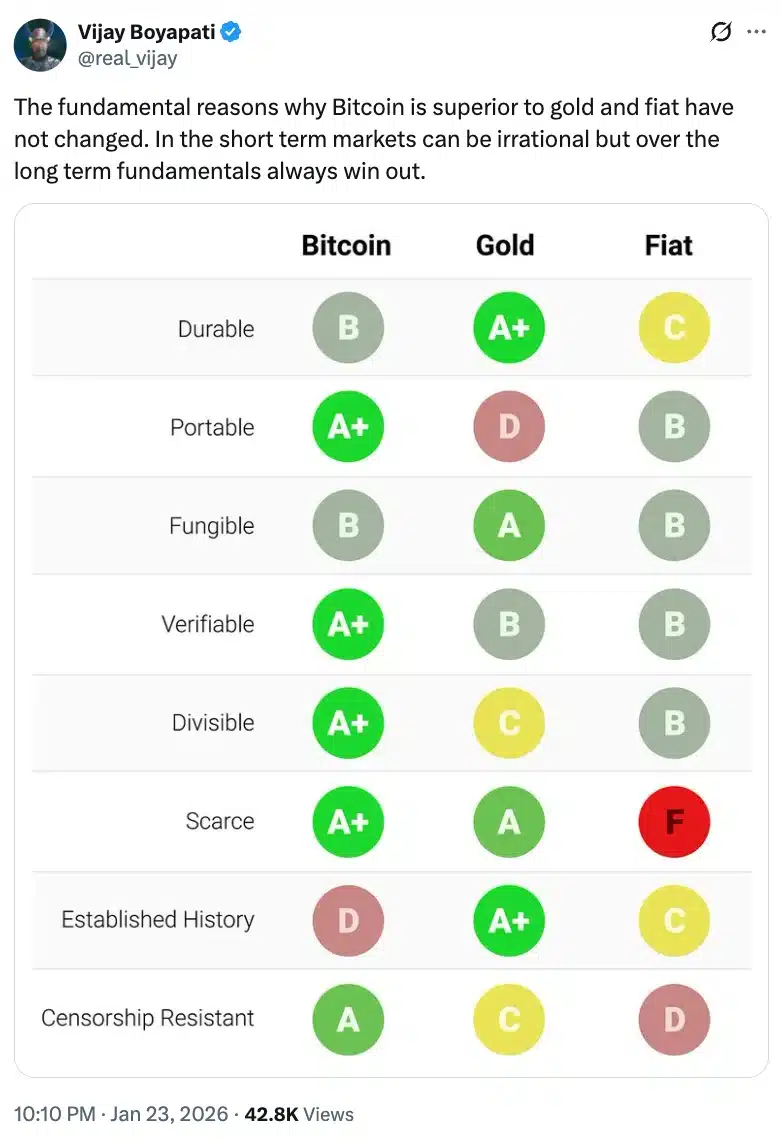Click the Gold column header in the chart
This screenshot has height=1144, width=782.
(x=505, y=244)
